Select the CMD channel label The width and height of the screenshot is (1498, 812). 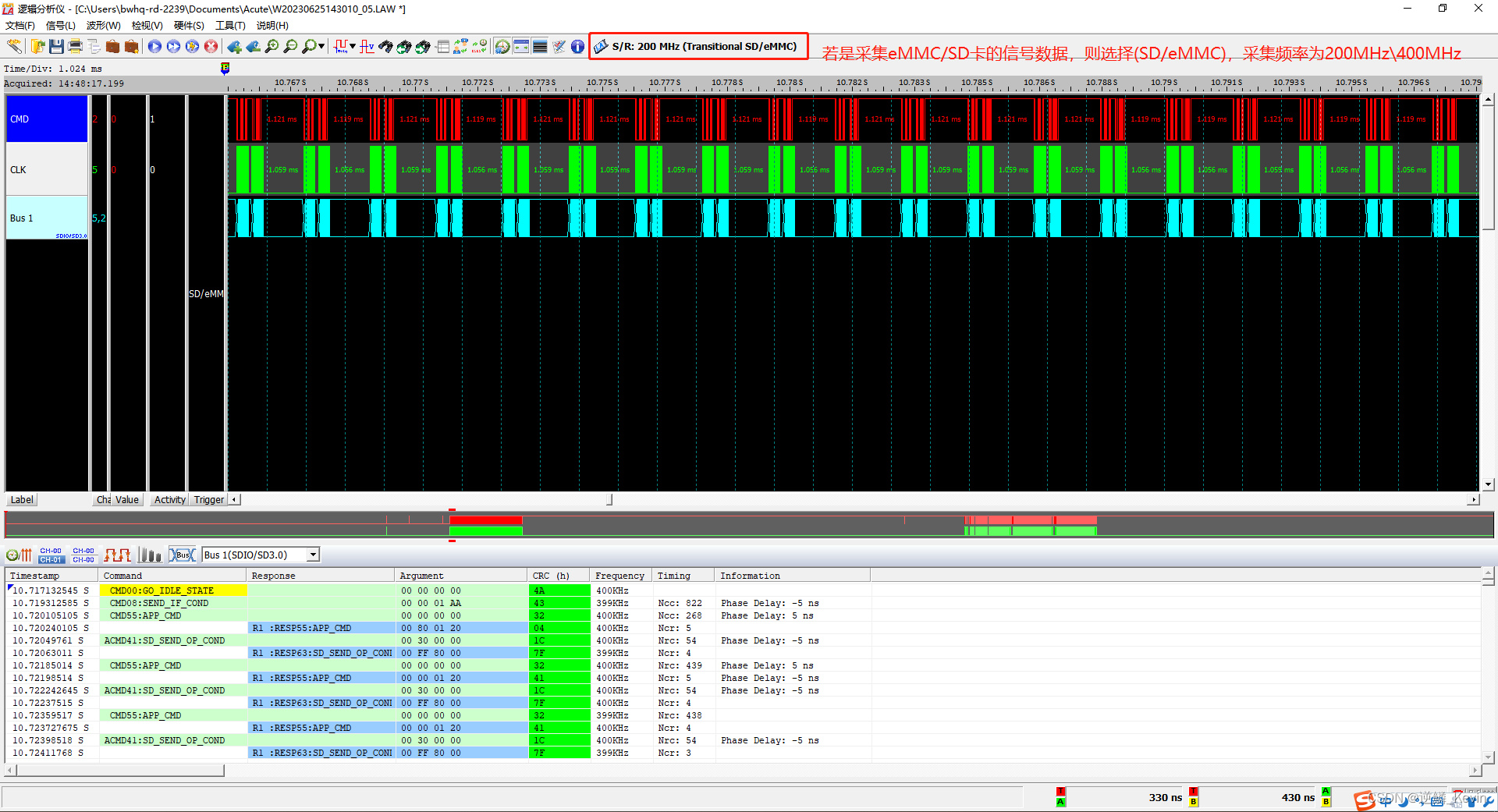(x=47, y=119)
